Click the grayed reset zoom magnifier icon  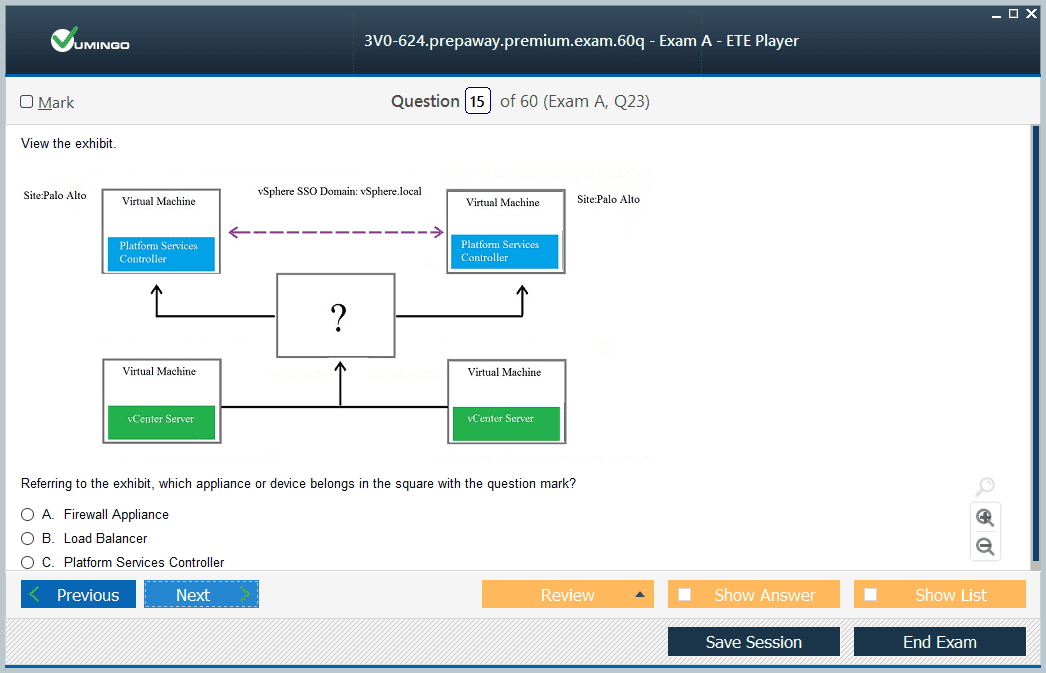coord(985,487)
